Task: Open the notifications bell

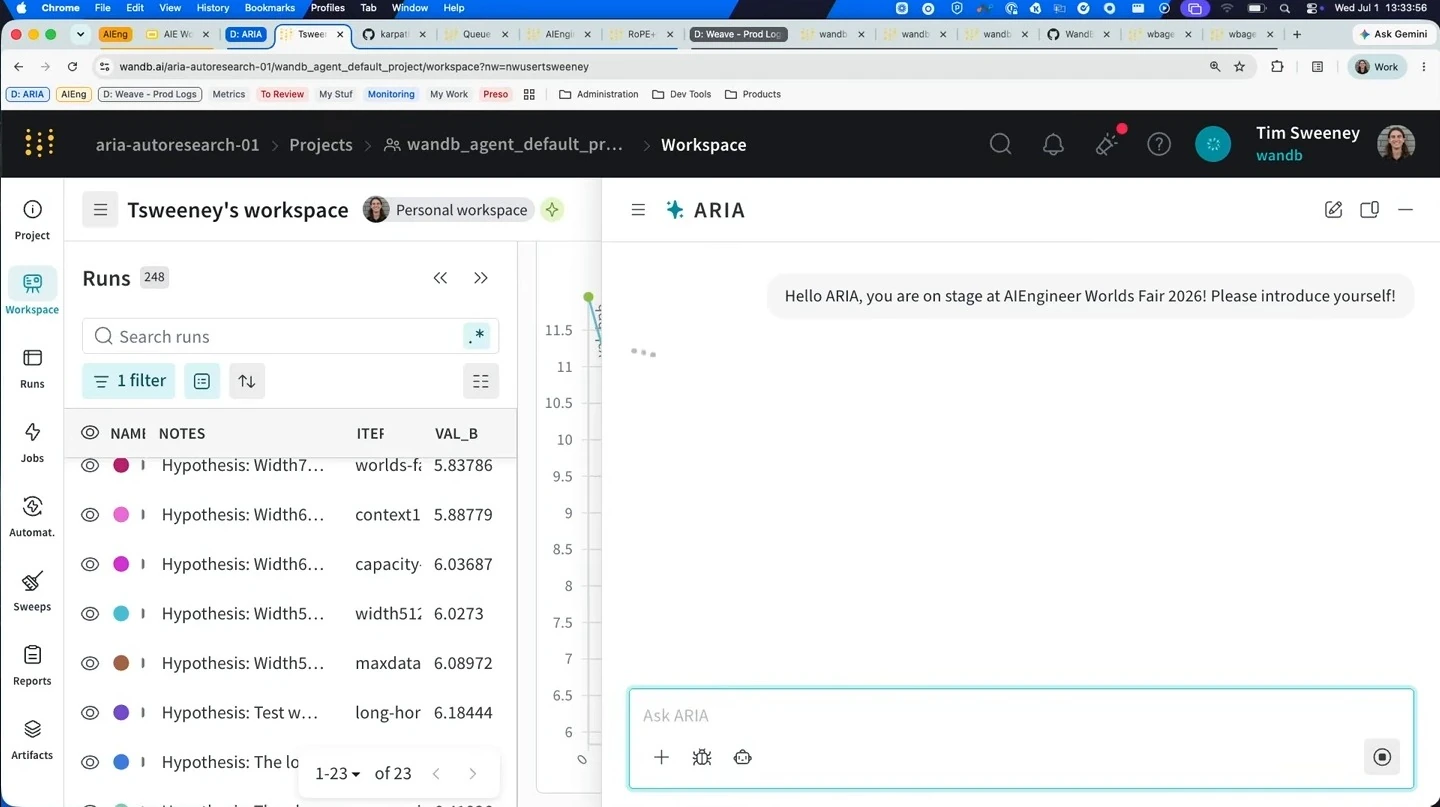Action: pyautogui.click(x=1053, y=144)
